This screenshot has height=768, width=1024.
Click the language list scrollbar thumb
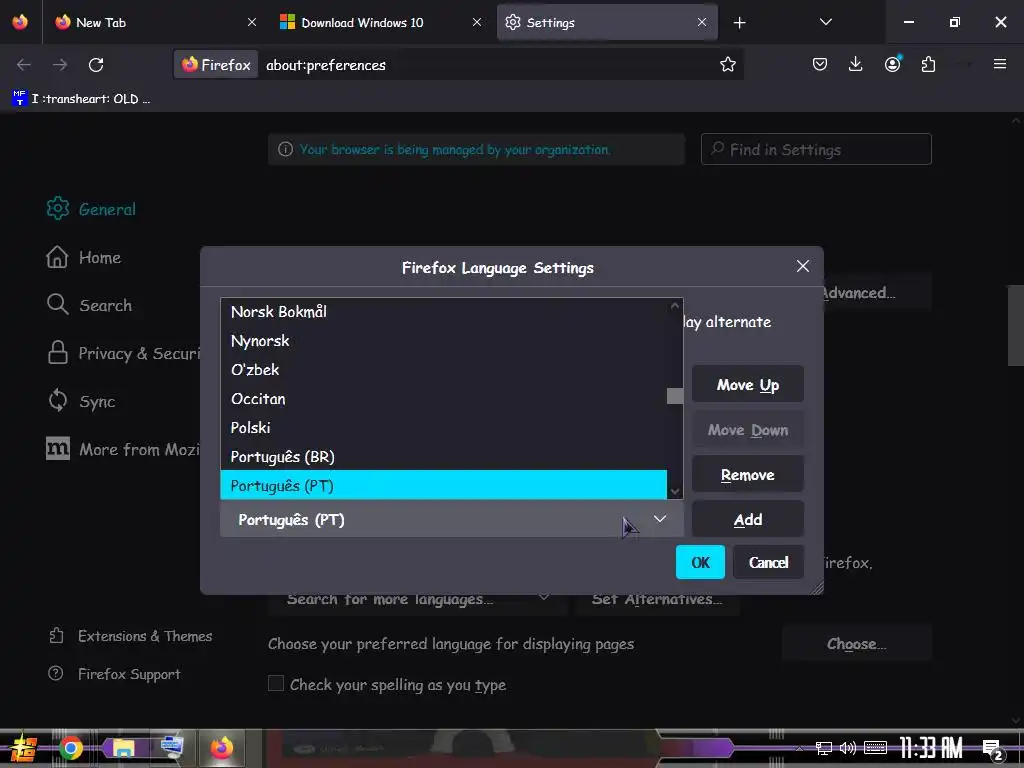click(x=675, y=396)
